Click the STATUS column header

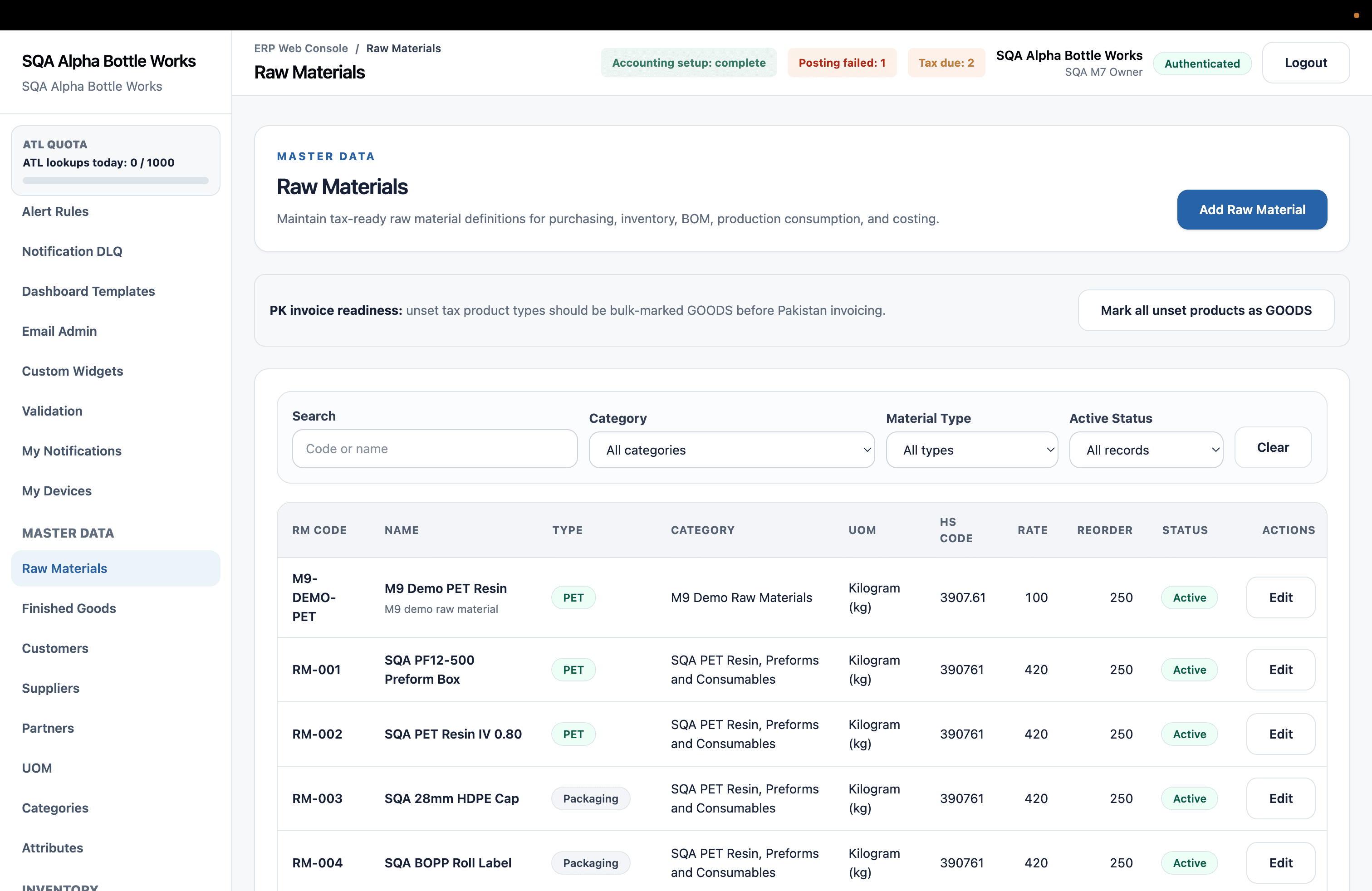pyautogui.click(x=1185, y=530)
